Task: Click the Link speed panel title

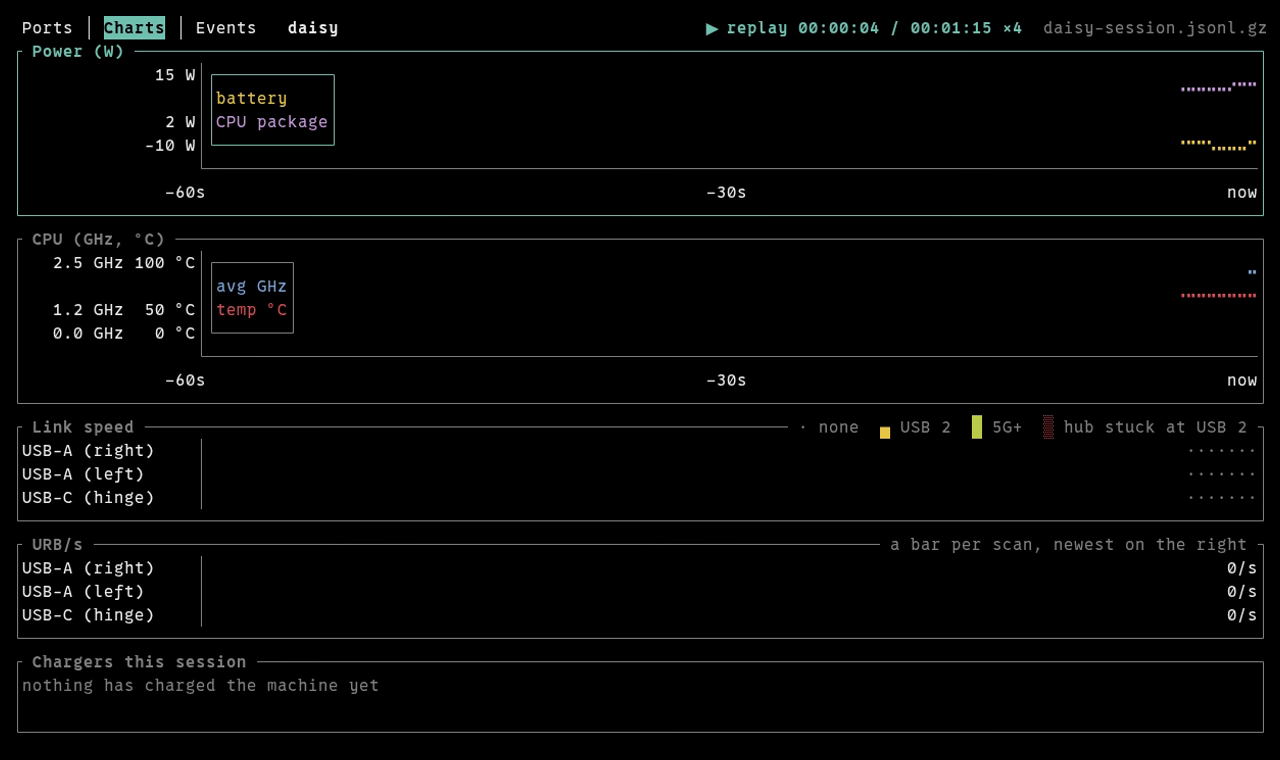Action: click(82, 427)
